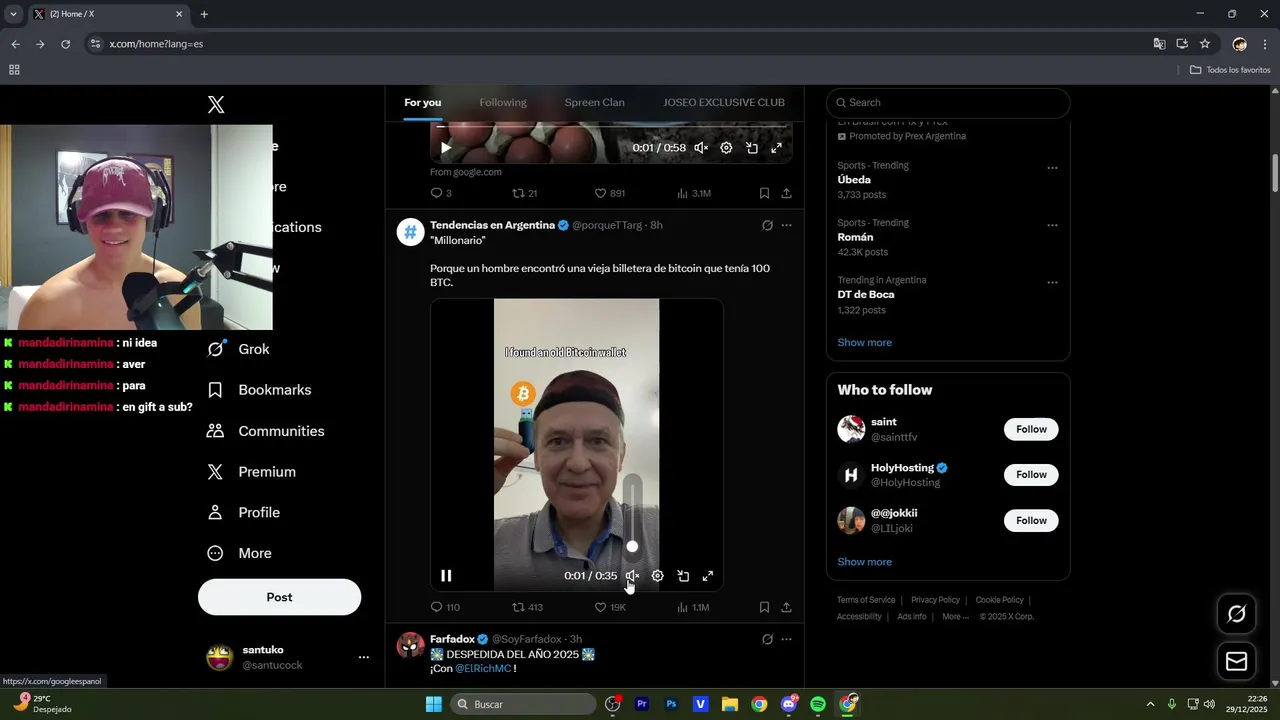1280x720 pixels.
Task: Follow the @@jokkii account
Action: (x=1031, y=520)
